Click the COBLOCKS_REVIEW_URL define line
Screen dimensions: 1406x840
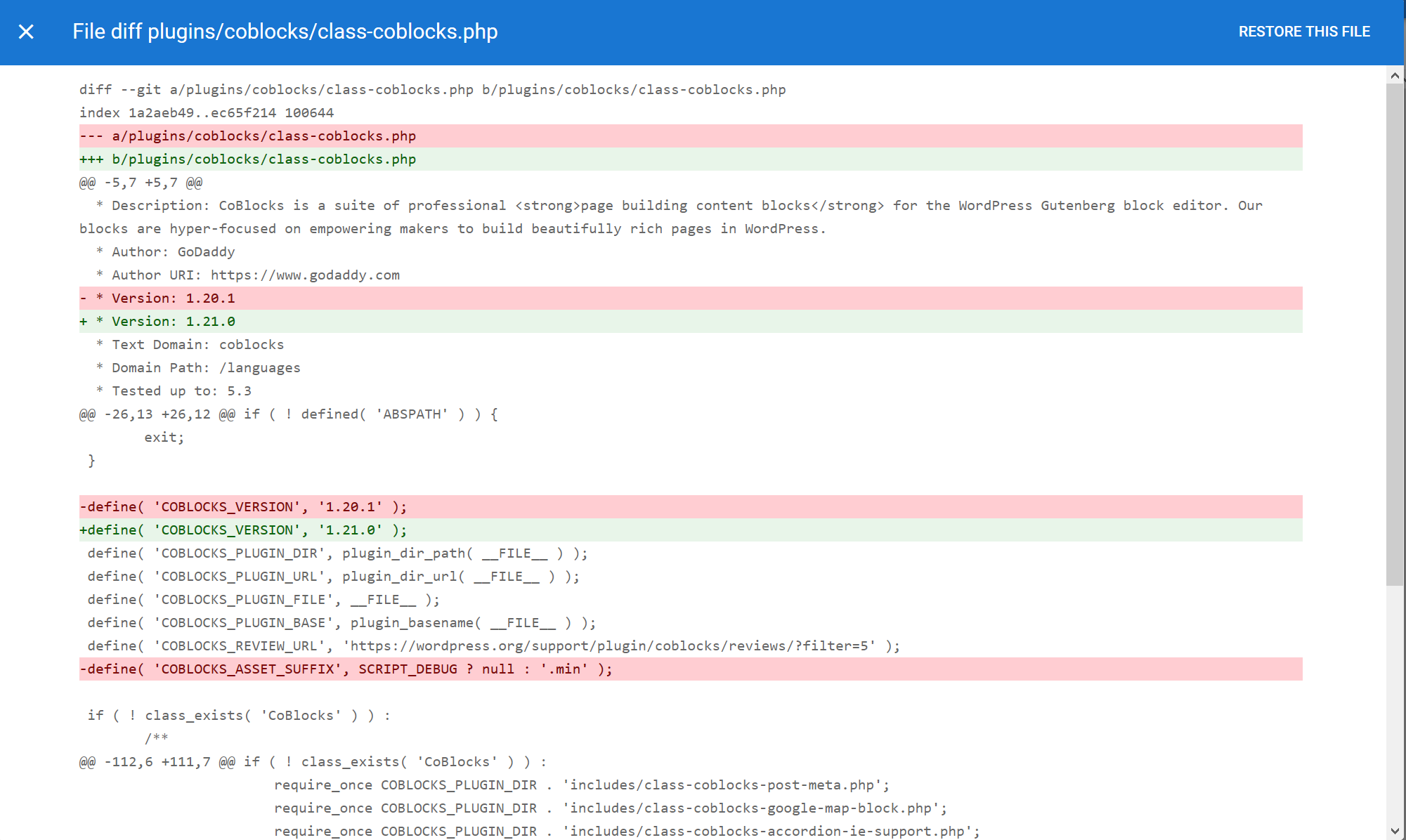tap(494, 645)
